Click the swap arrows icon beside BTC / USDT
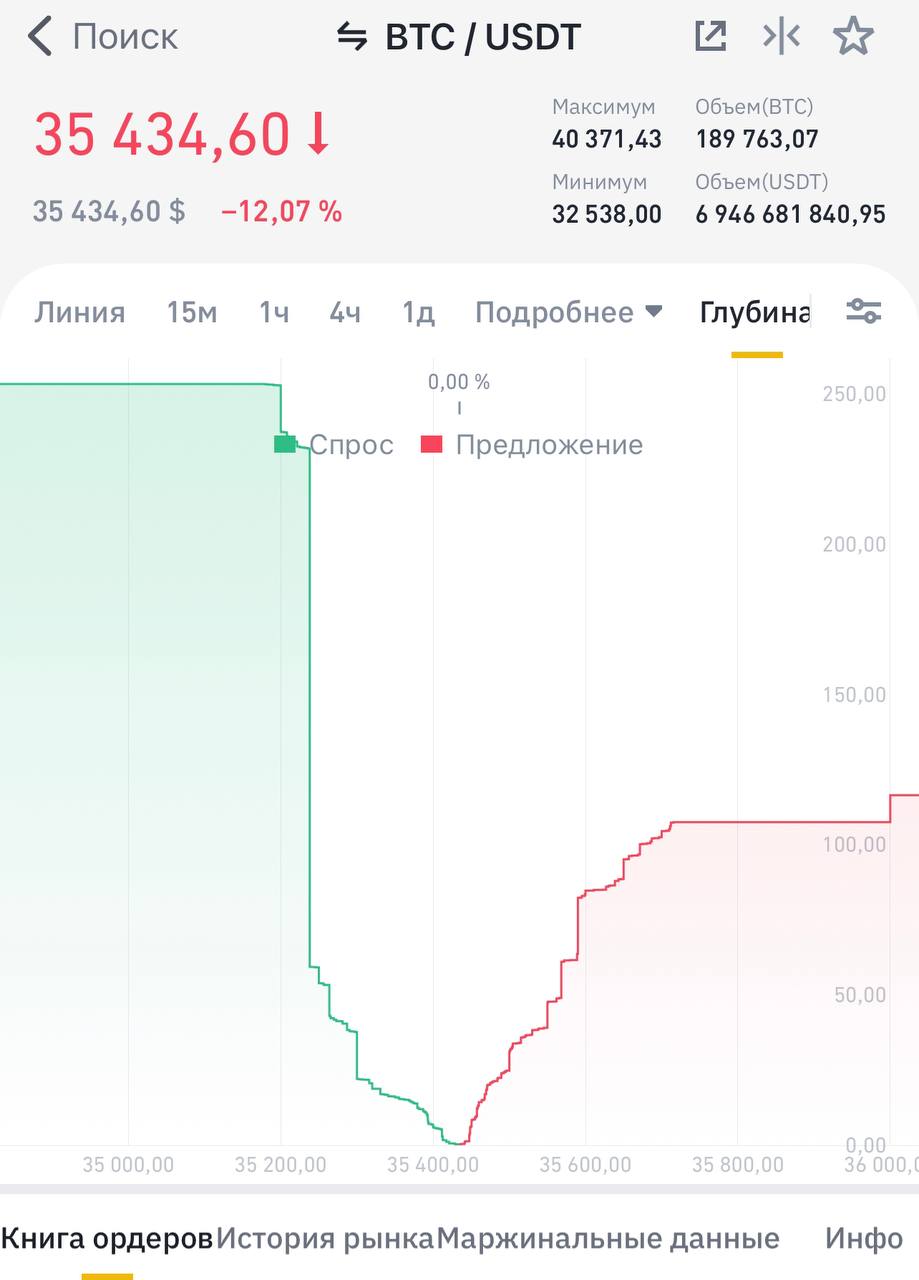The image size is (919, 1280). [x=351, y=38]
